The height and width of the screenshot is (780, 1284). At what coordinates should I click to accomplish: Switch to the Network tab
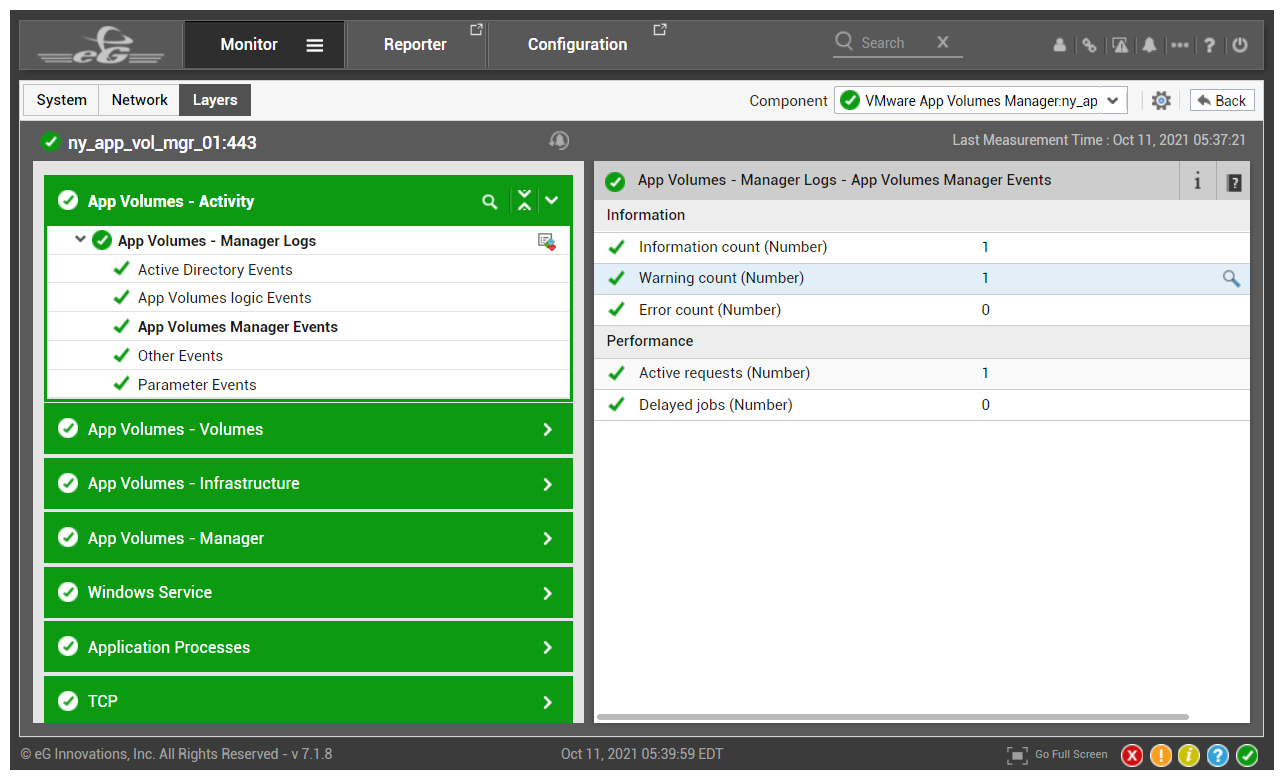pyautogui.click(x=139, y=100)
